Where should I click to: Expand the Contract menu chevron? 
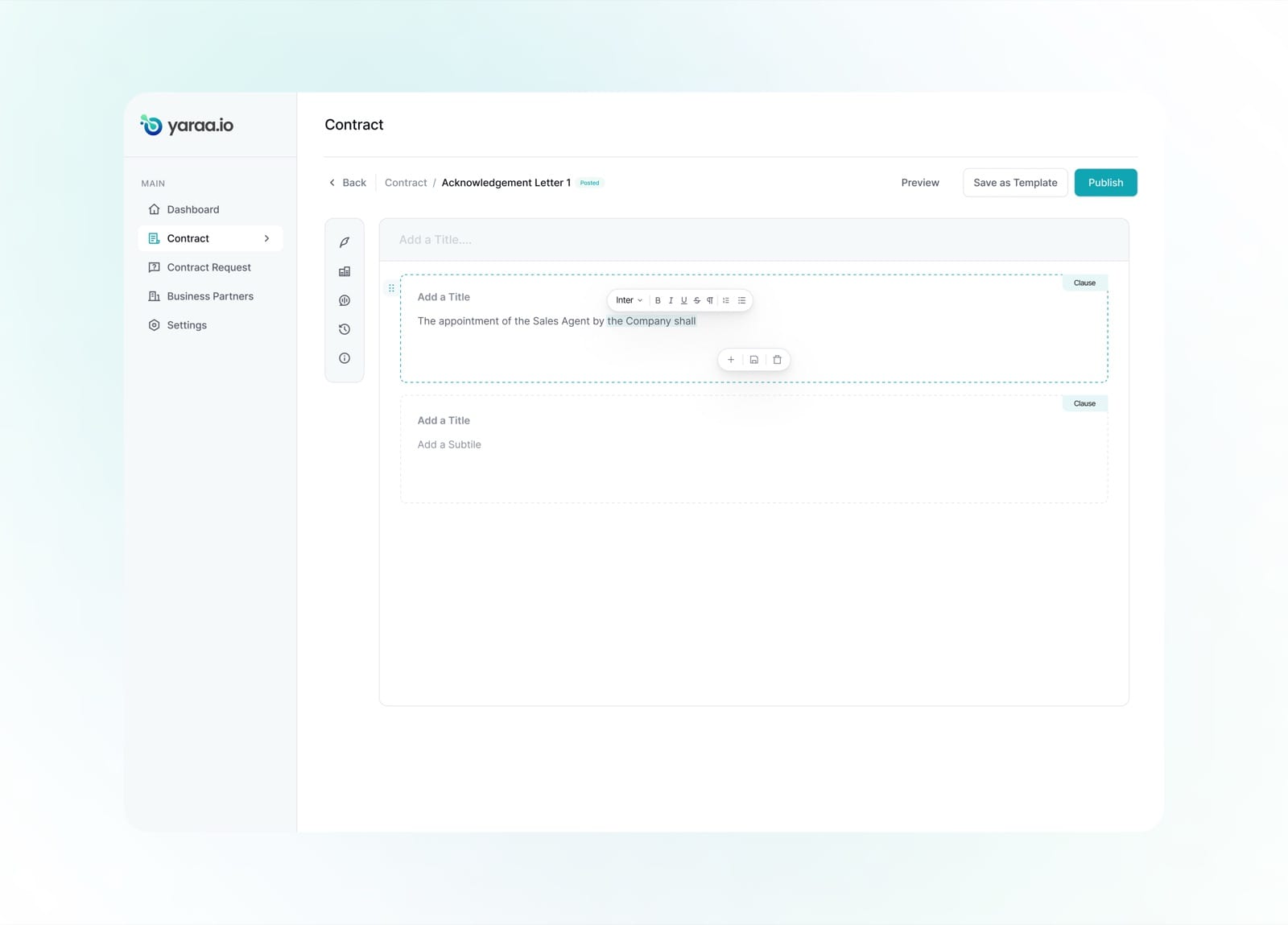[x=266, y=238]
